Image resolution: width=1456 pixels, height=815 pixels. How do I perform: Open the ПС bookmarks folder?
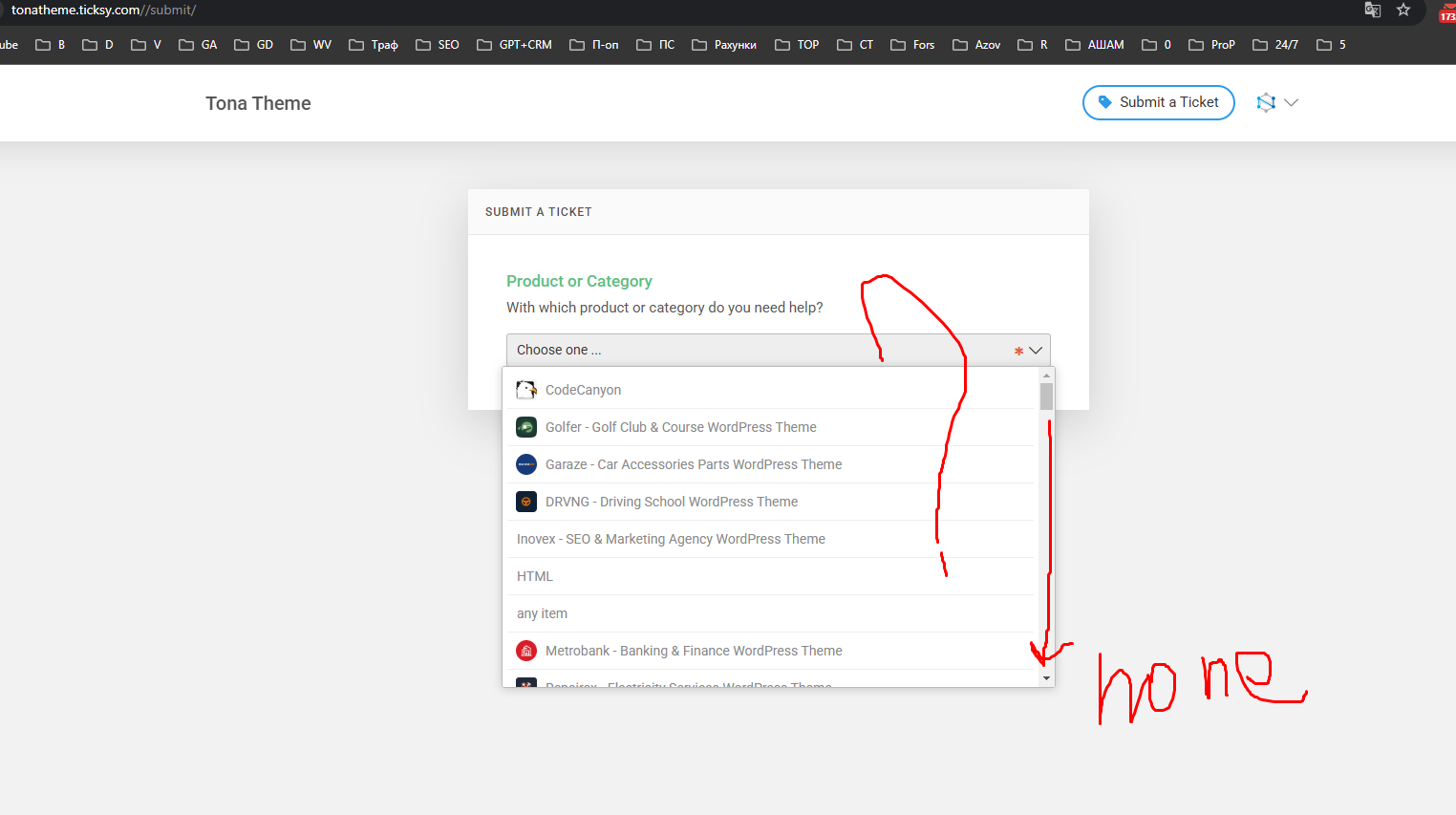[655, 45]
